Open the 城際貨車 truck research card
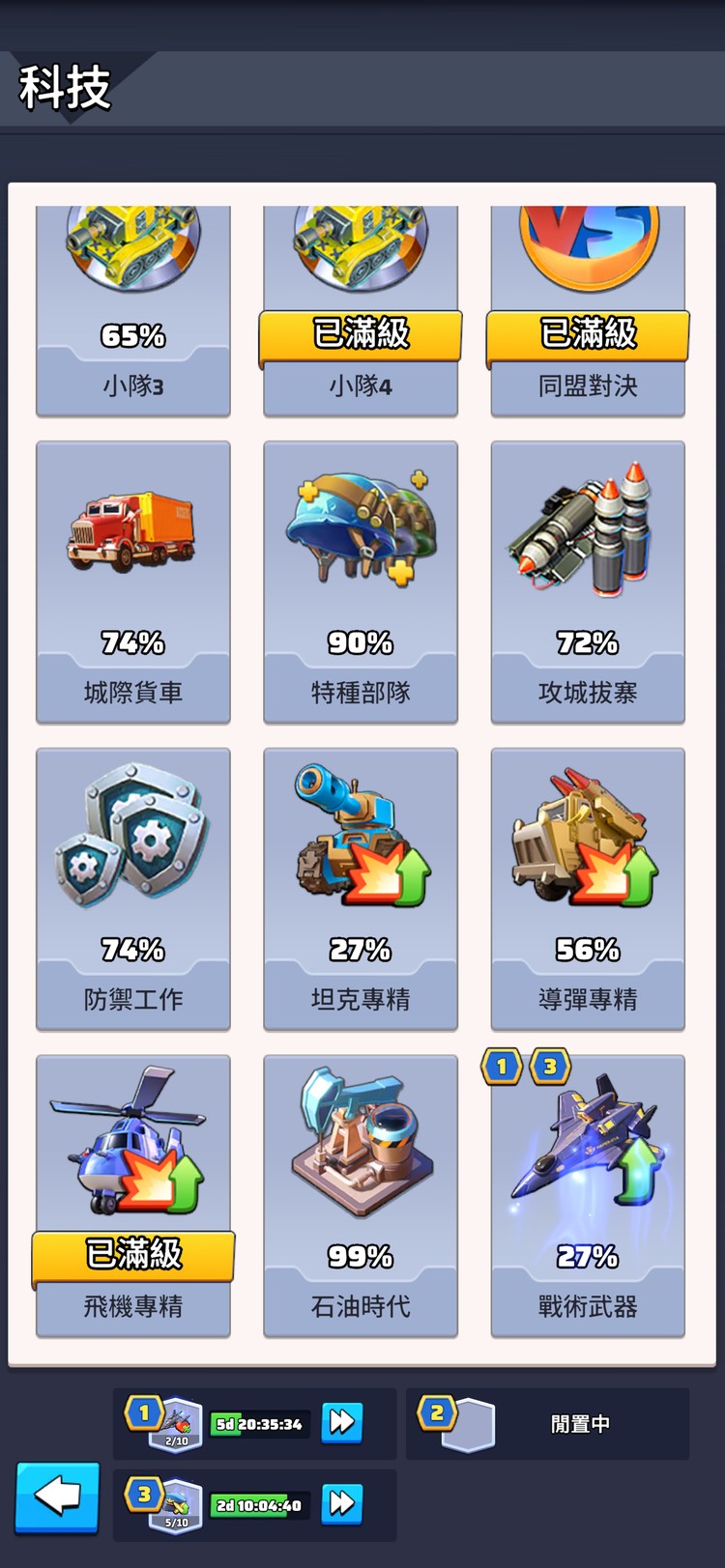 (133, 582)
